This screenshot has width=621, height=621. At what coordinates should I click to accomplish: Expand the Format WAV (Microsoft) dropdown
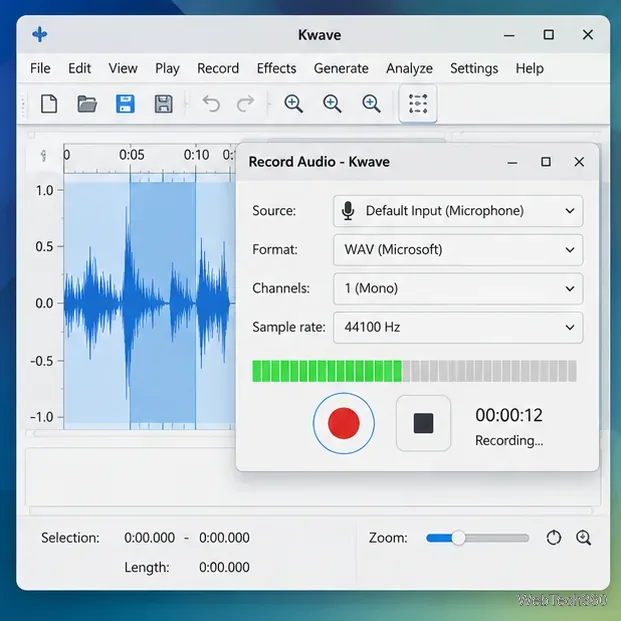click(x=458, y=250)
